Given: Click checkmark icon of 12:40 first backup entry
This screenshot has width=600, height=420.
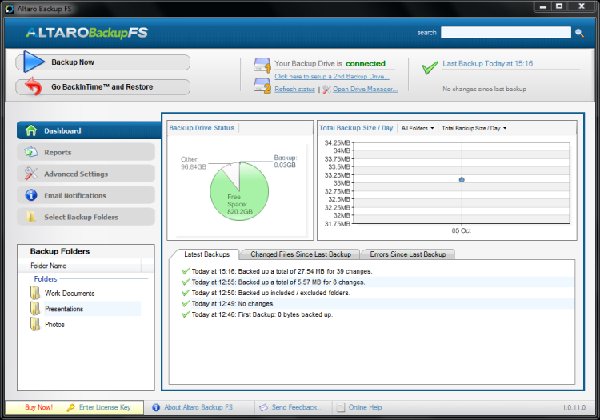Looking at the screenshot, I should 186,314.
